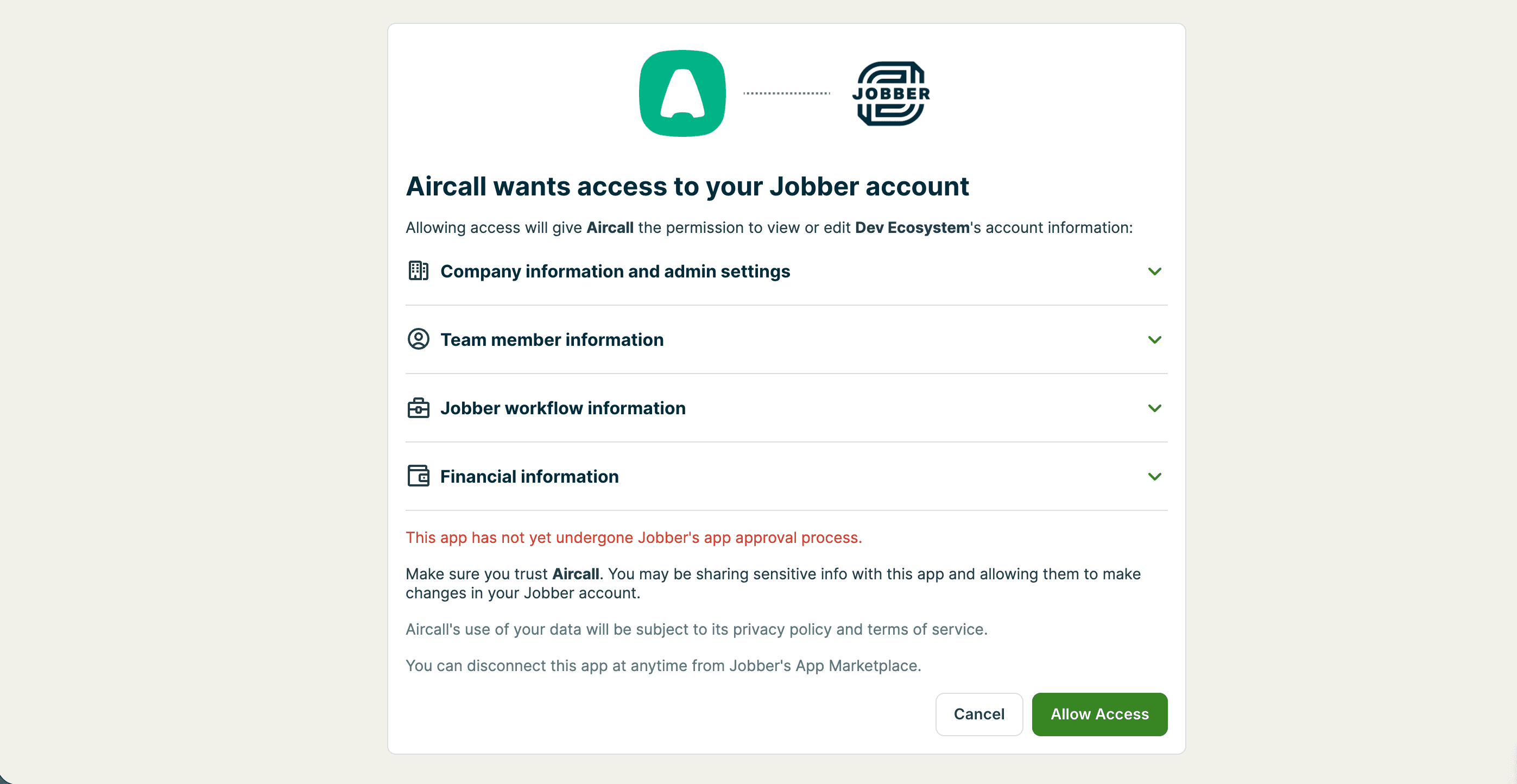Click the app approval warning text
1517x784 pixels.
click(x=634, y=537)
